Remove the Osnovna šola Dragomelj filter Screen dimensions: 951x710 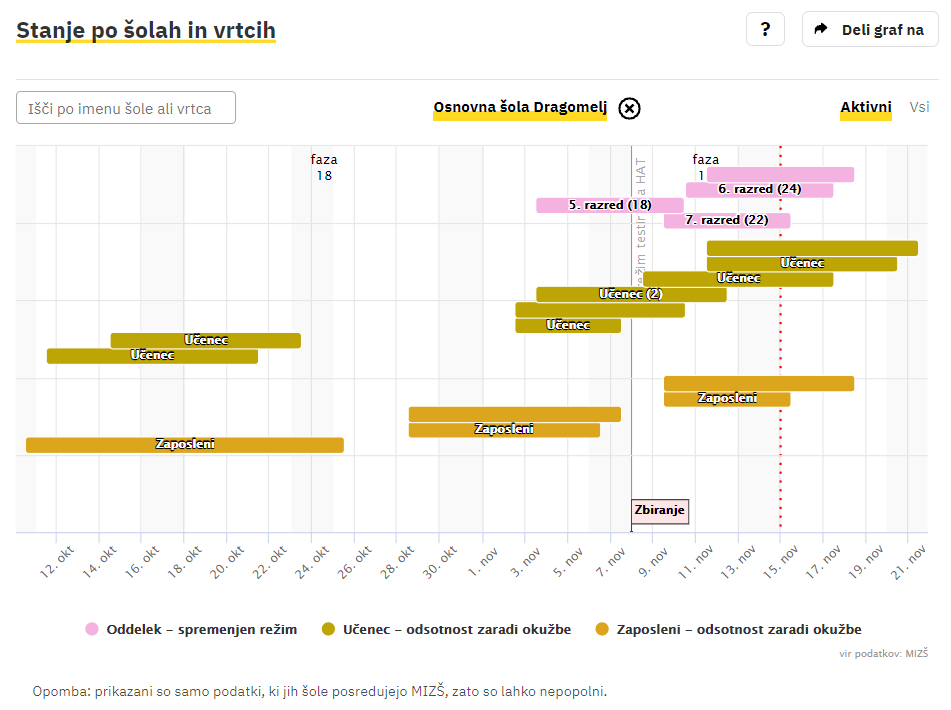tap(629, 109)
